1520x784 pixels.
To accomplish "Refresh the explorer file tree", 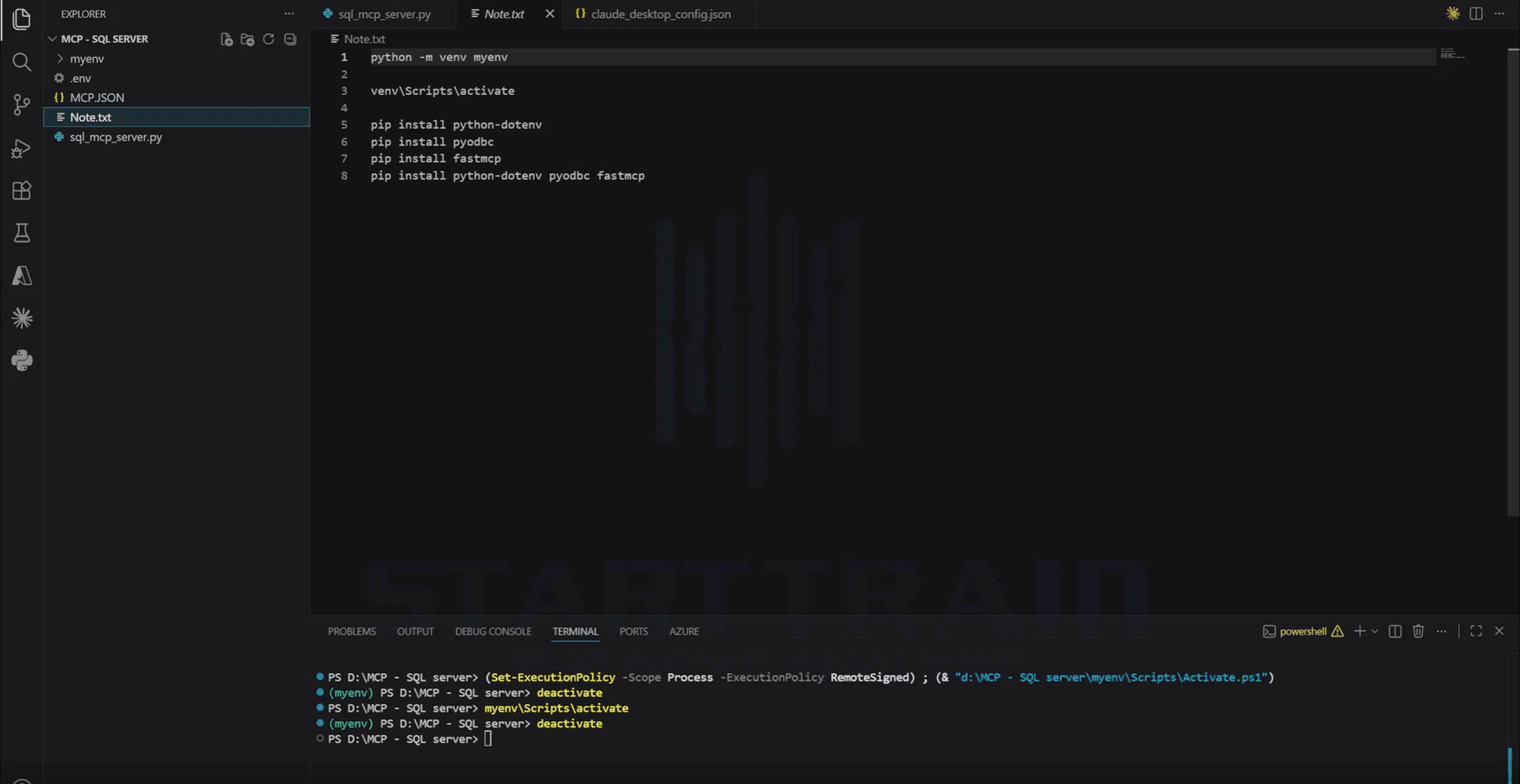I will pos(269,39).
